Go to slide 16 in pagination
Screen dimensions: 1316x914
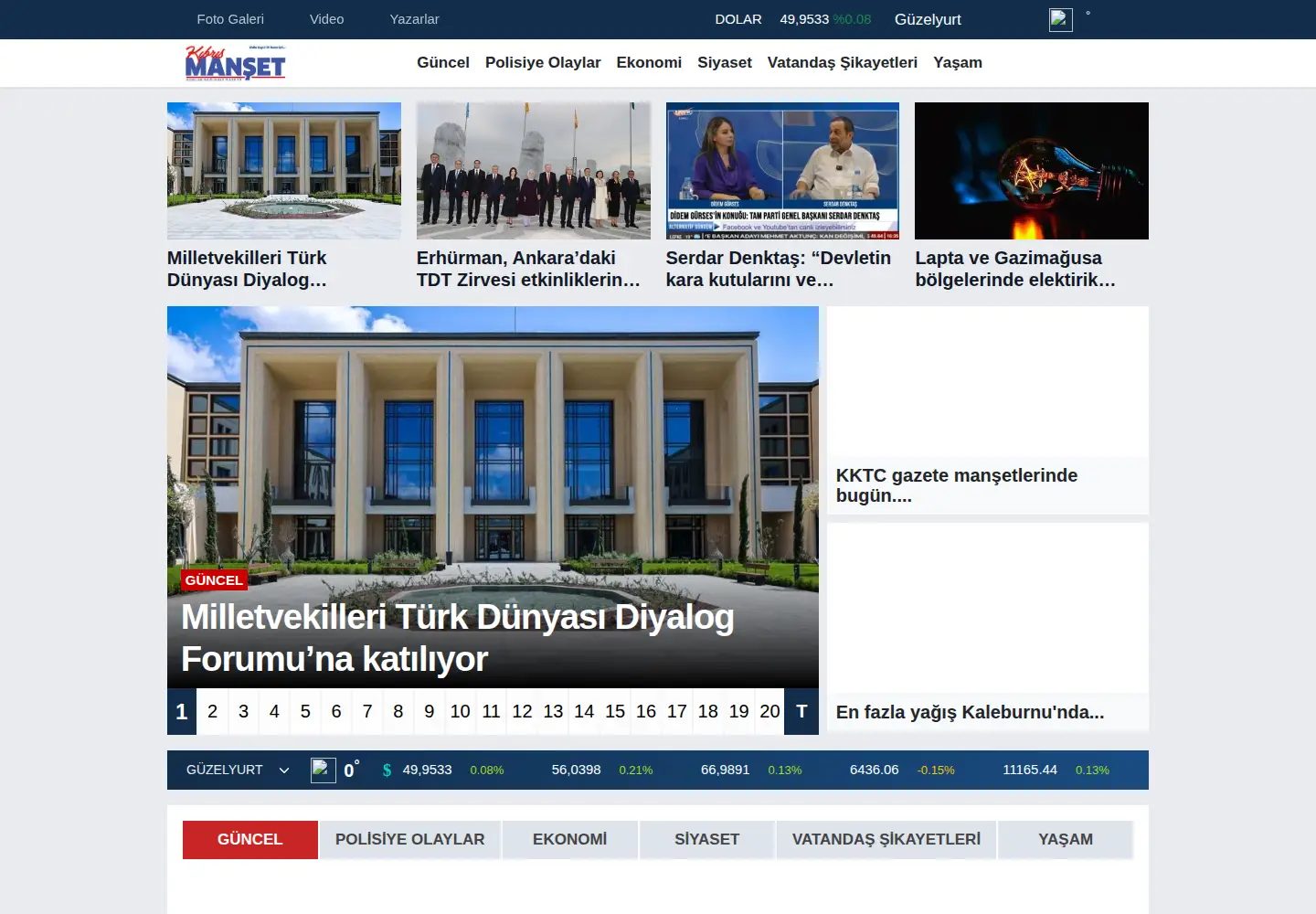tap(646, 711)
